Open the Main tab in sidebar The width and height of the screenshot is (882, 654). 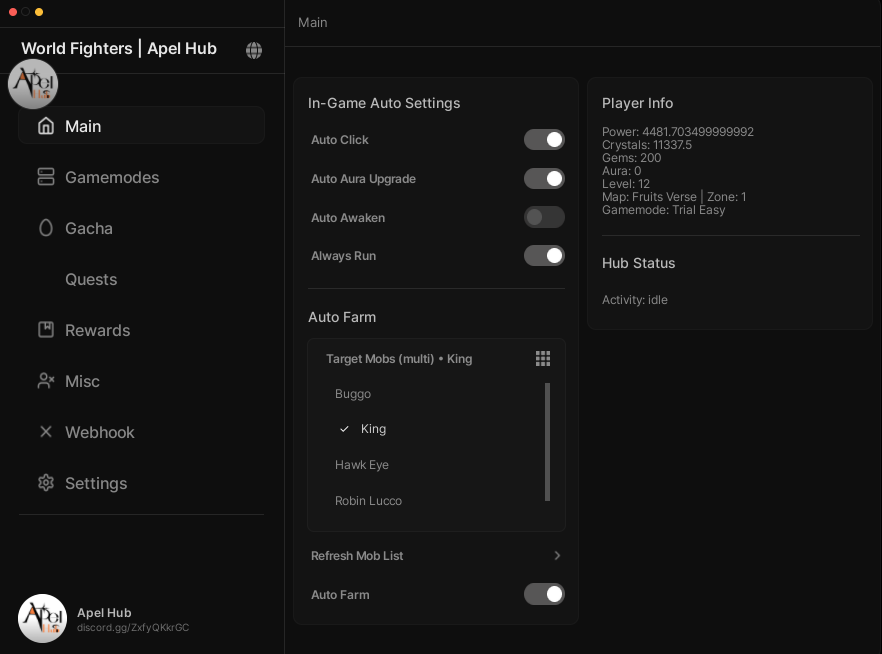point(142,125)
